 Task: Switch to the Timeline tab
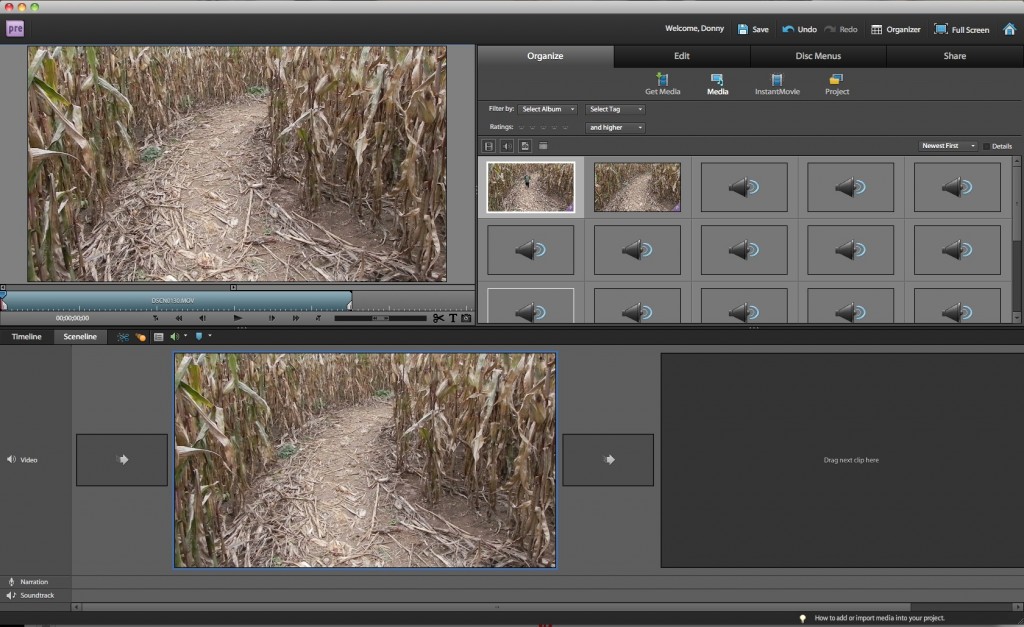(27, 337)
